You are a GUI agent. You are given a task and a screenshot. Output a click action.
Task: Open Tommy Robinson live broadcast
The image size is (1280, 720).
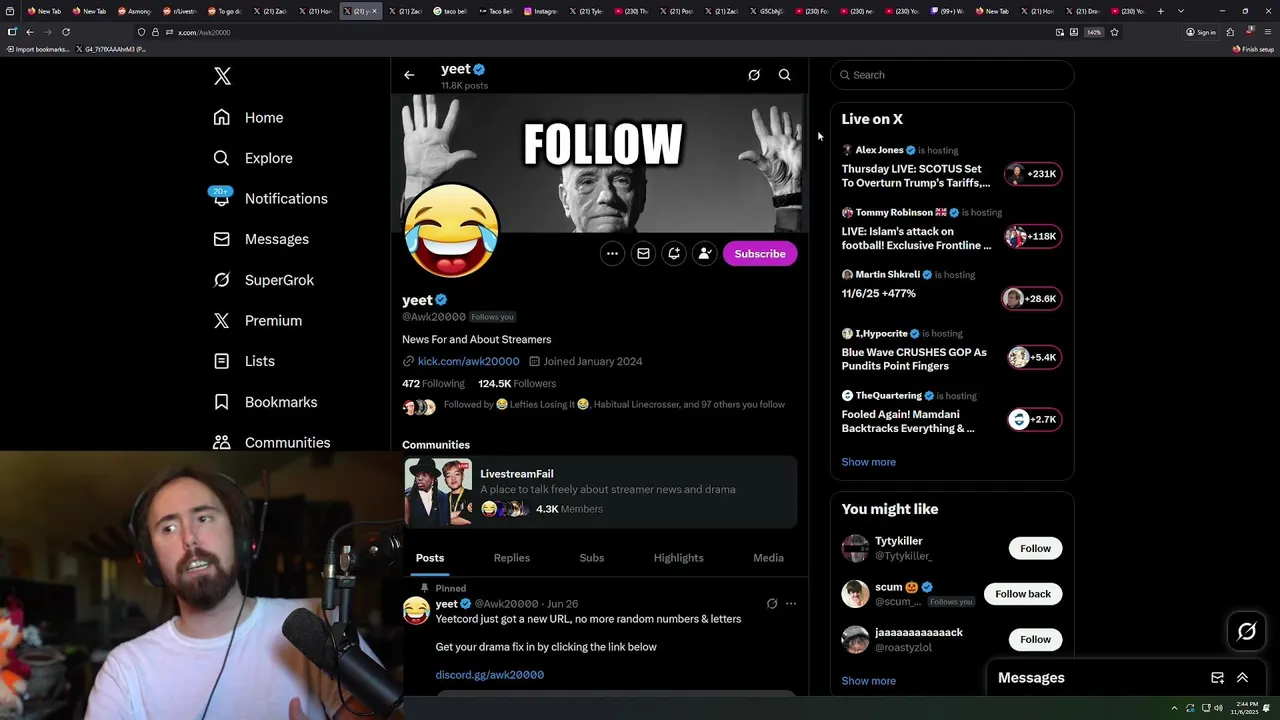tap(951, 230)
